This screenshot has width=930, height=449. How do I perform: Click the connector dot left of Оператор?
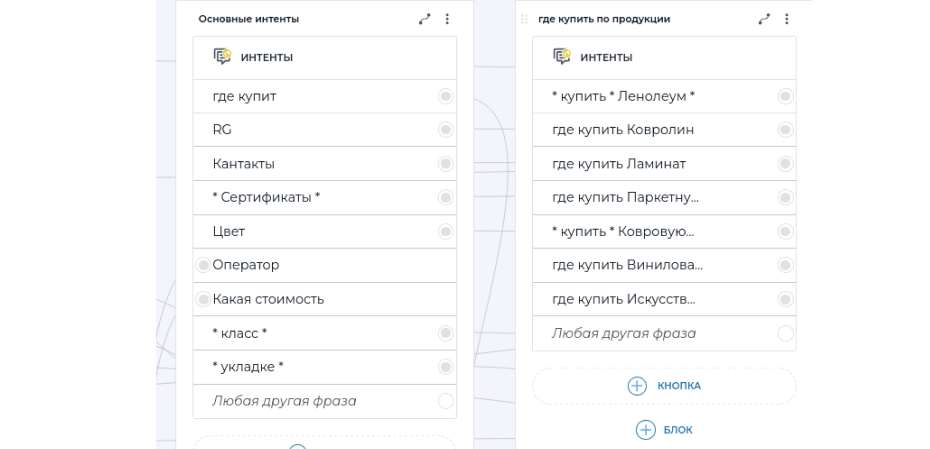tap(204, 265)
